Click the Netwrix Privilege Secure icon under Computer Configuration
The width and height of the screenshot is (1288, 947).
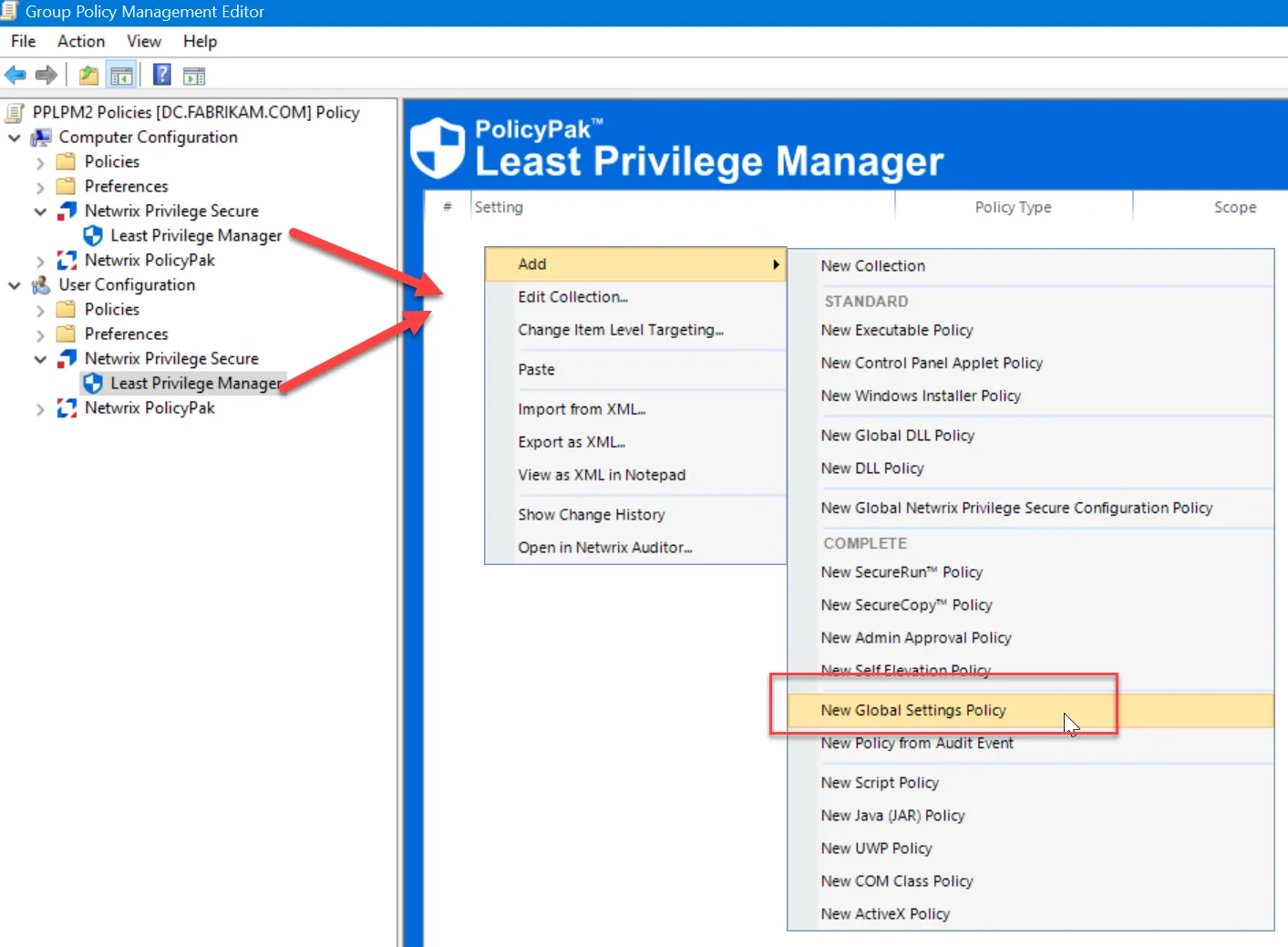[x=67, y=211]
